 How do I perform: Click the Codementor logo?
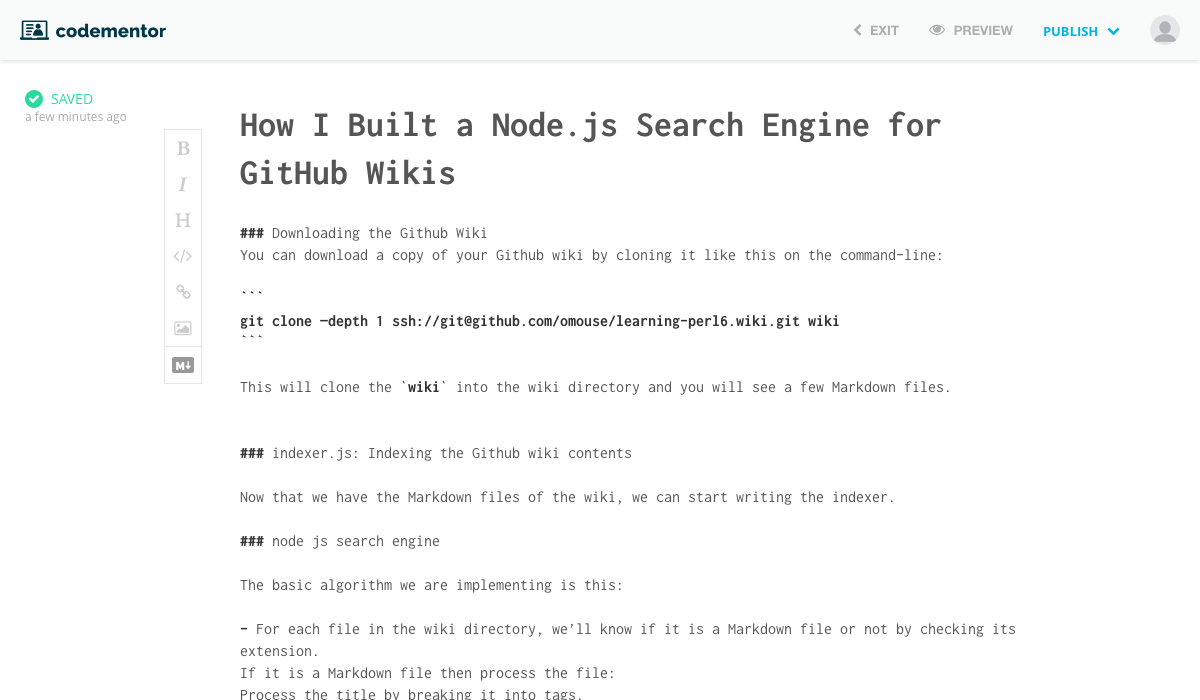[x=94, y=31]
